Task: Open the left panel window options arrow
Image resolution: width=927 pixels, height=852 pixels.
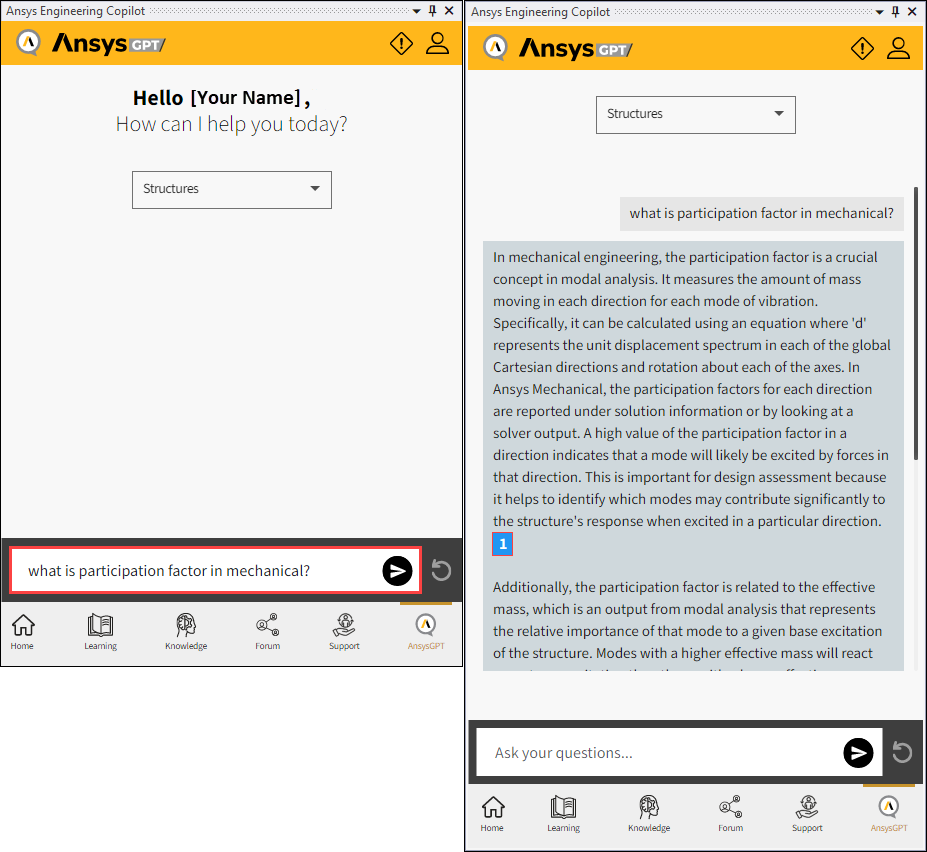Action: [417, 11]
